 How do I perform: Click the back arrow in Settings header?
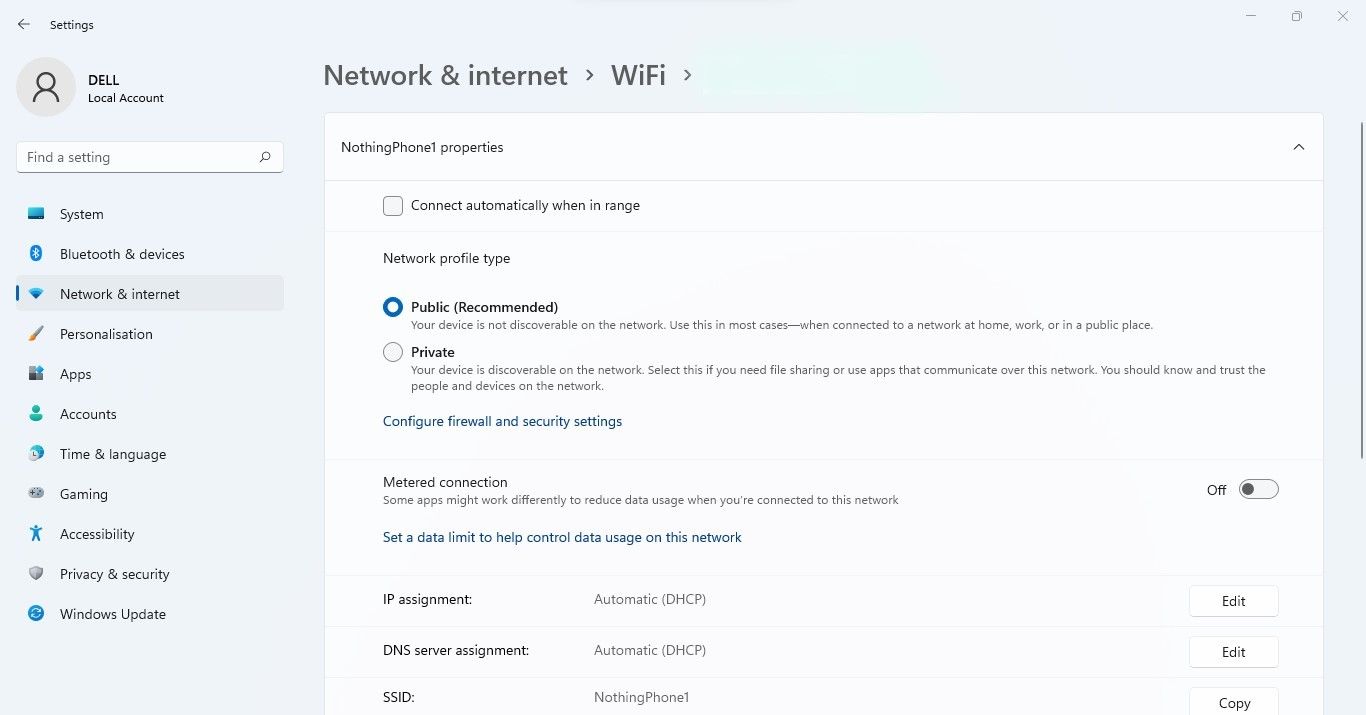[24, 24]
